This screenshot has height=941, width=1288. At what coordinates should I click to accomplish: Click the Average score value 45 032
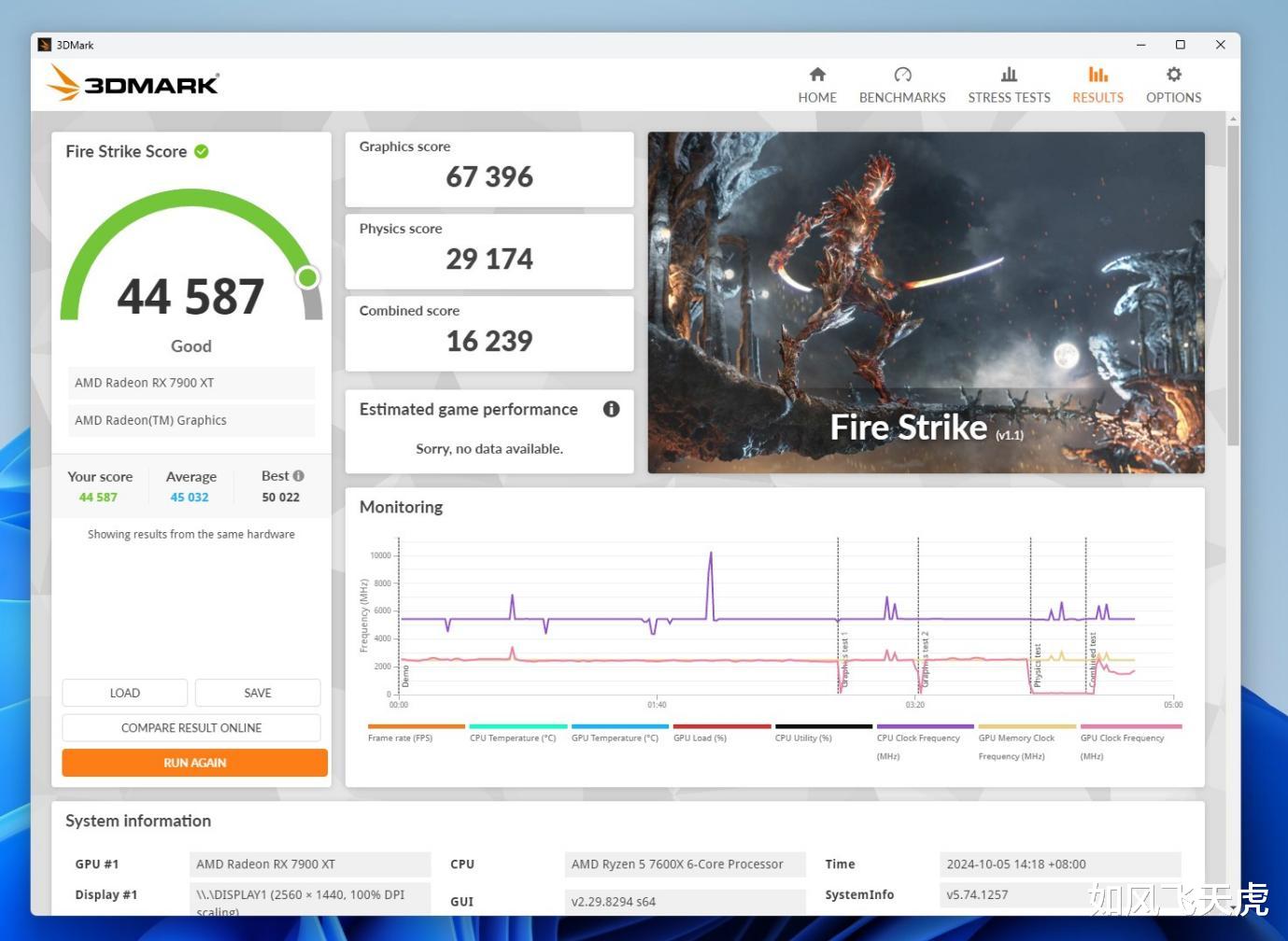[190, 498]
